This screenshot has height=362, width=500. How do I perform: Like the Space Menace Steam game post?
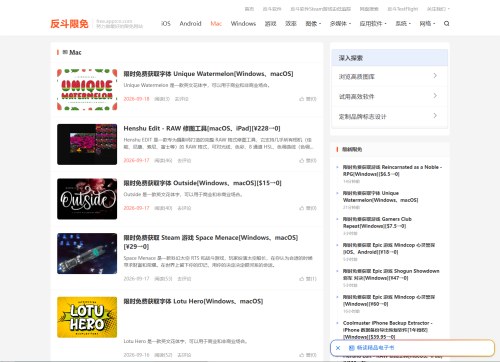pyautogui.click(x=308, y=279)
